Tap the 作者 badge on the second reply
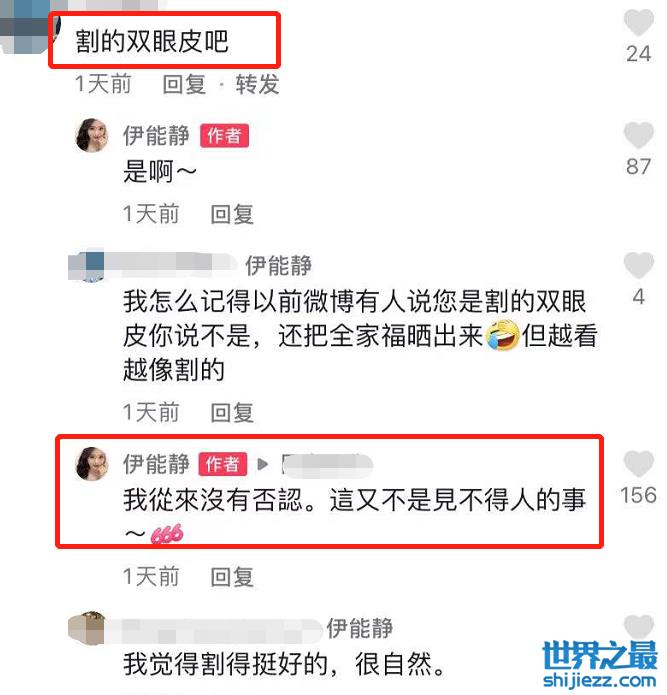This screenshot has width=667, height=695. tap(222, 464)
